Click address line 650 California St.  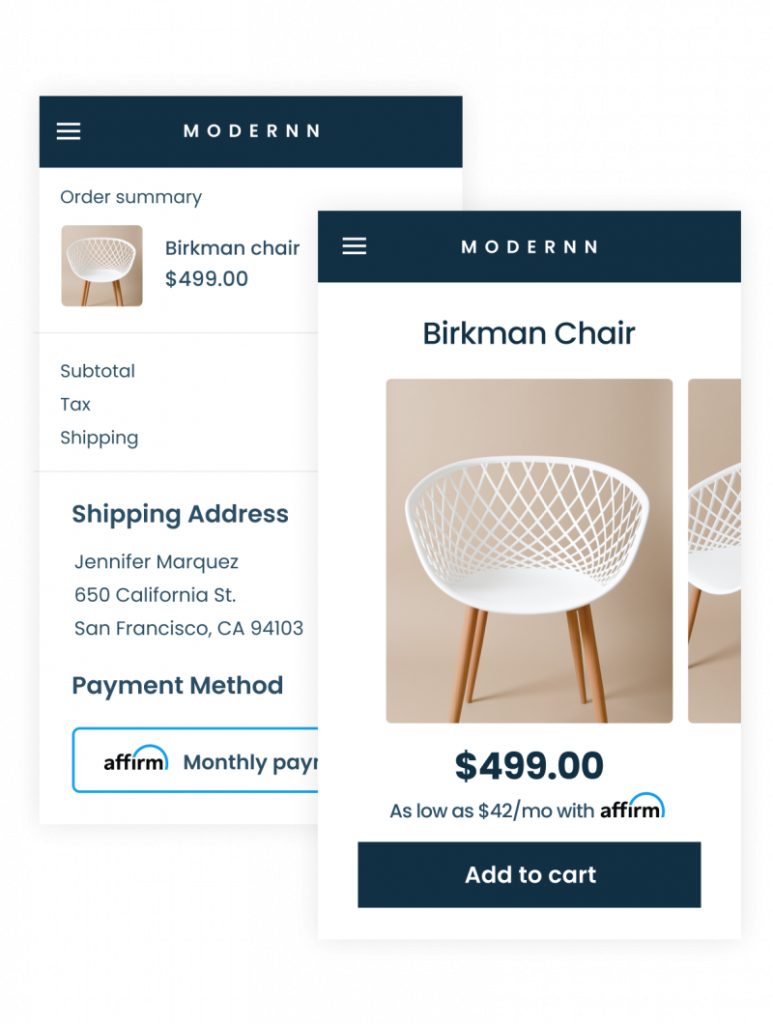pos(155,595)
